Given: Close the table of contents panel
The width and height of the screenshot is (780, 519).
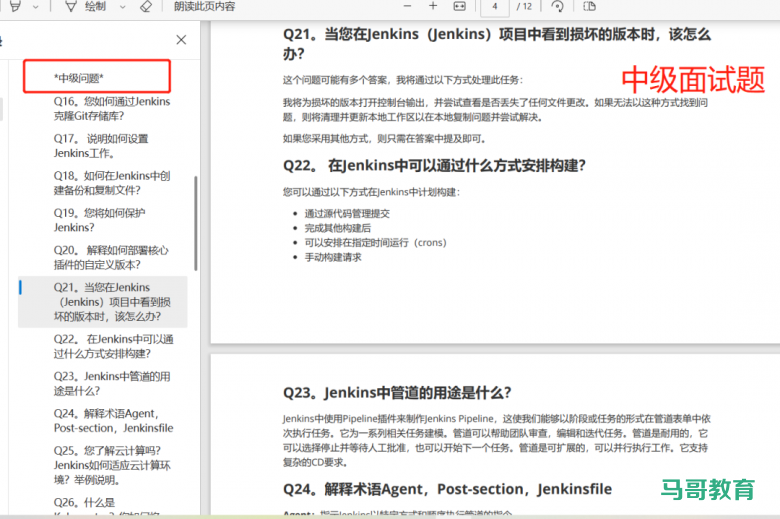Looking at the screenshot, I should coord(181,40).
